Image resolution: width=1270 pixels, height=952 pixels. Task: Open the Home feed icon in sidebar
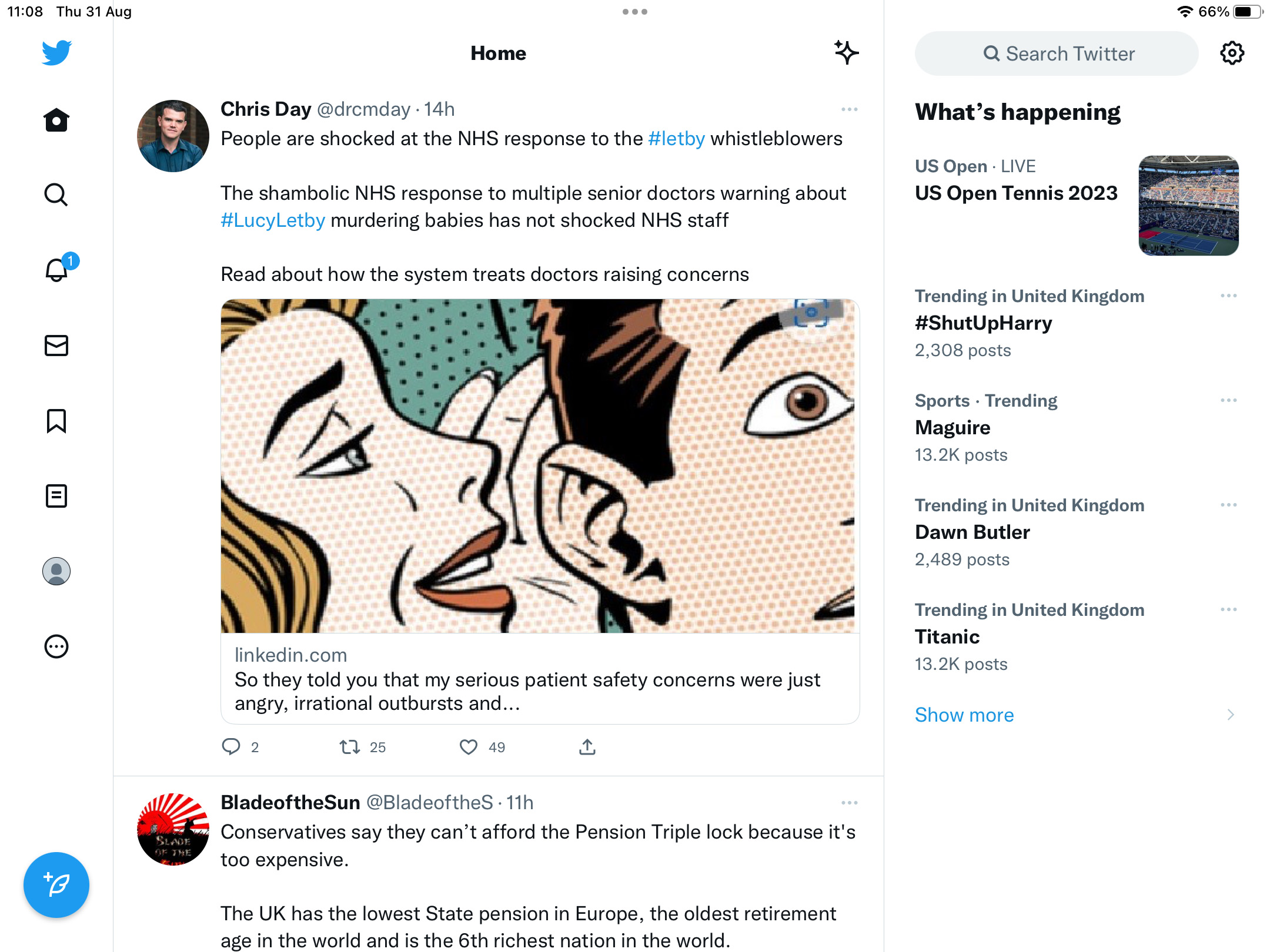(56, 120)
